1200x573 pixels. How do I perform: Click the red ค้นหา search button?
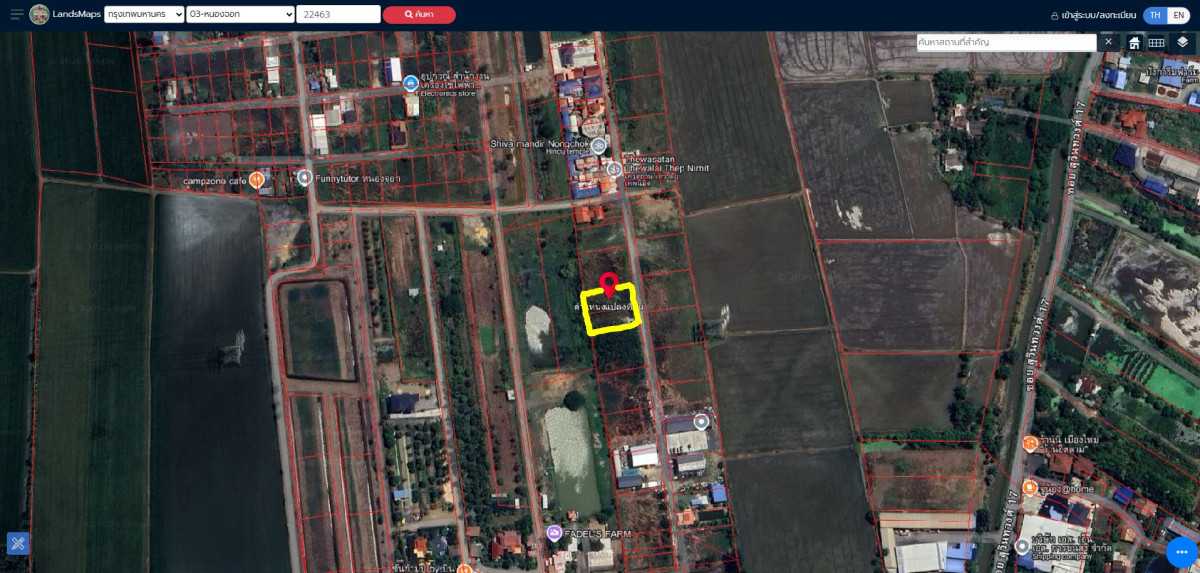(419, 14)
